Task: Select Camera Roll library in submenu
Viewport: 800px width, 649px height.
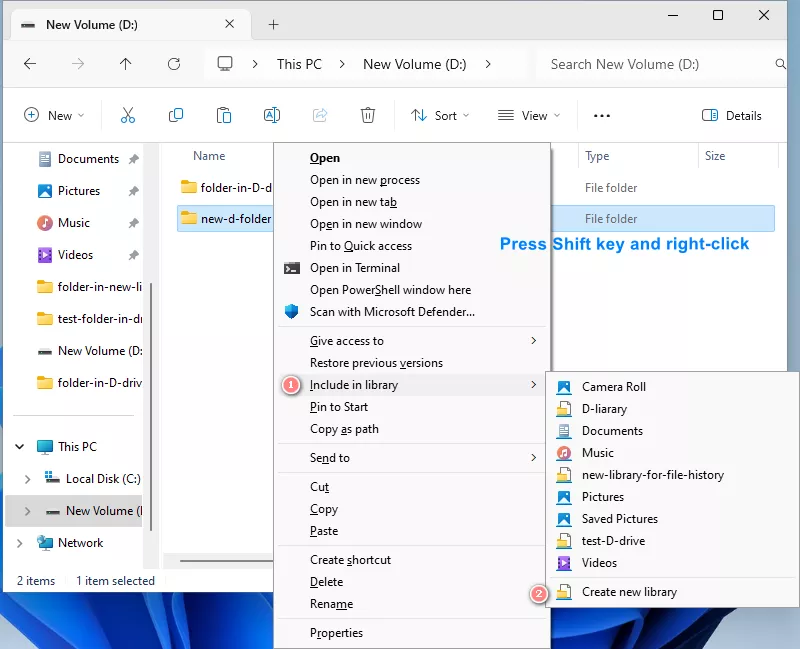Action: click(x=671, y=387)
